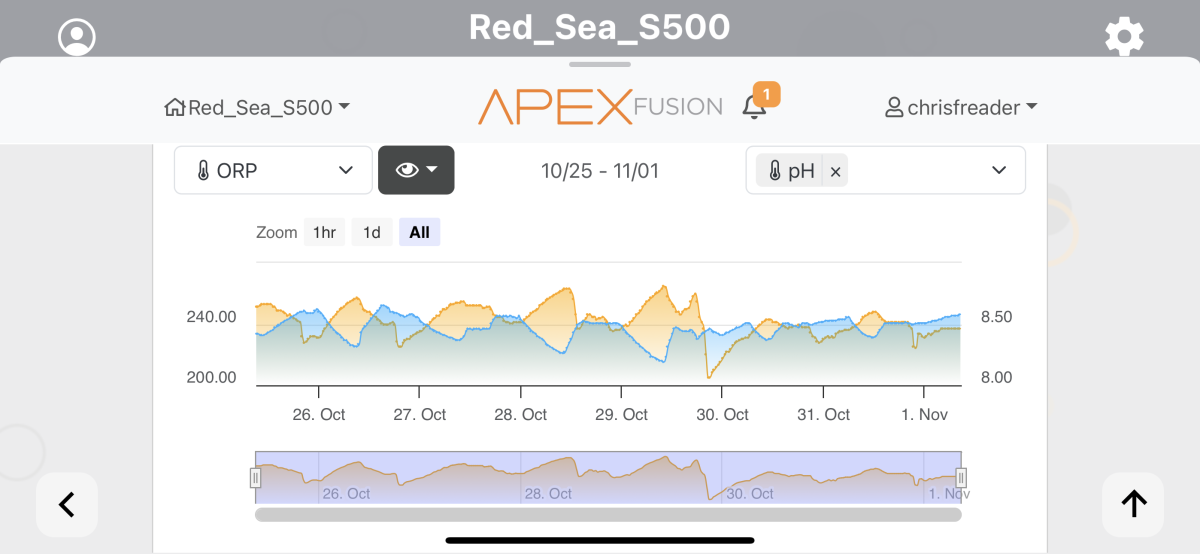Click the left navigator range handle
This screenshot has height=554, width=1200.
[x=255, y=478]
